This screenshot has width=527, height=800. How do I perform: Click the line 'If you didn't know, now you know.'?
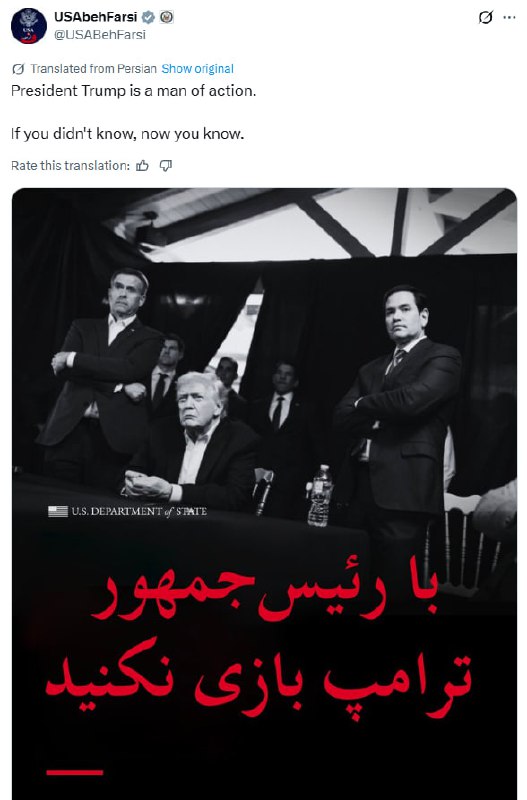coord(128,134)
